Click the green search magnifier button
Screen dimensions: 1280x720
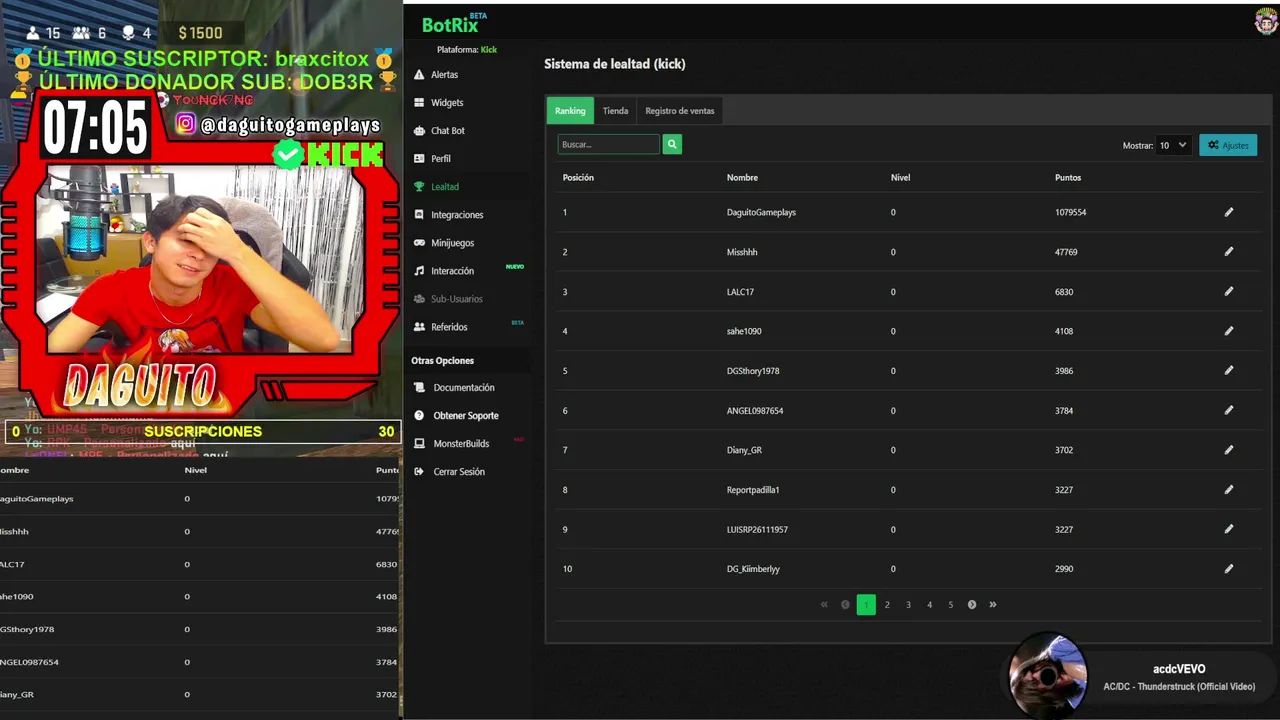[x=672, y=145]
